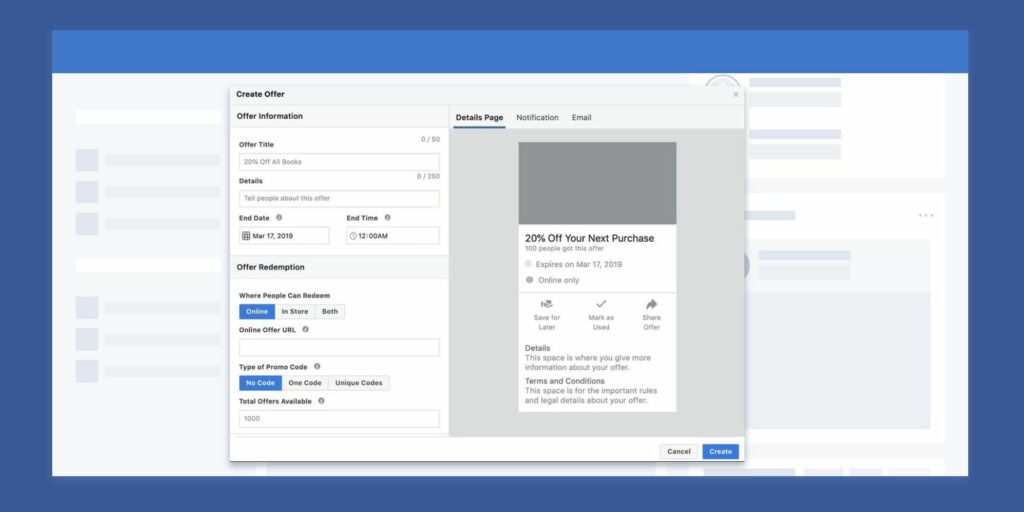Click the Mark as Used checkmark icon
The height and width of the screenshot is (512, 1024).
pos(601,304)
